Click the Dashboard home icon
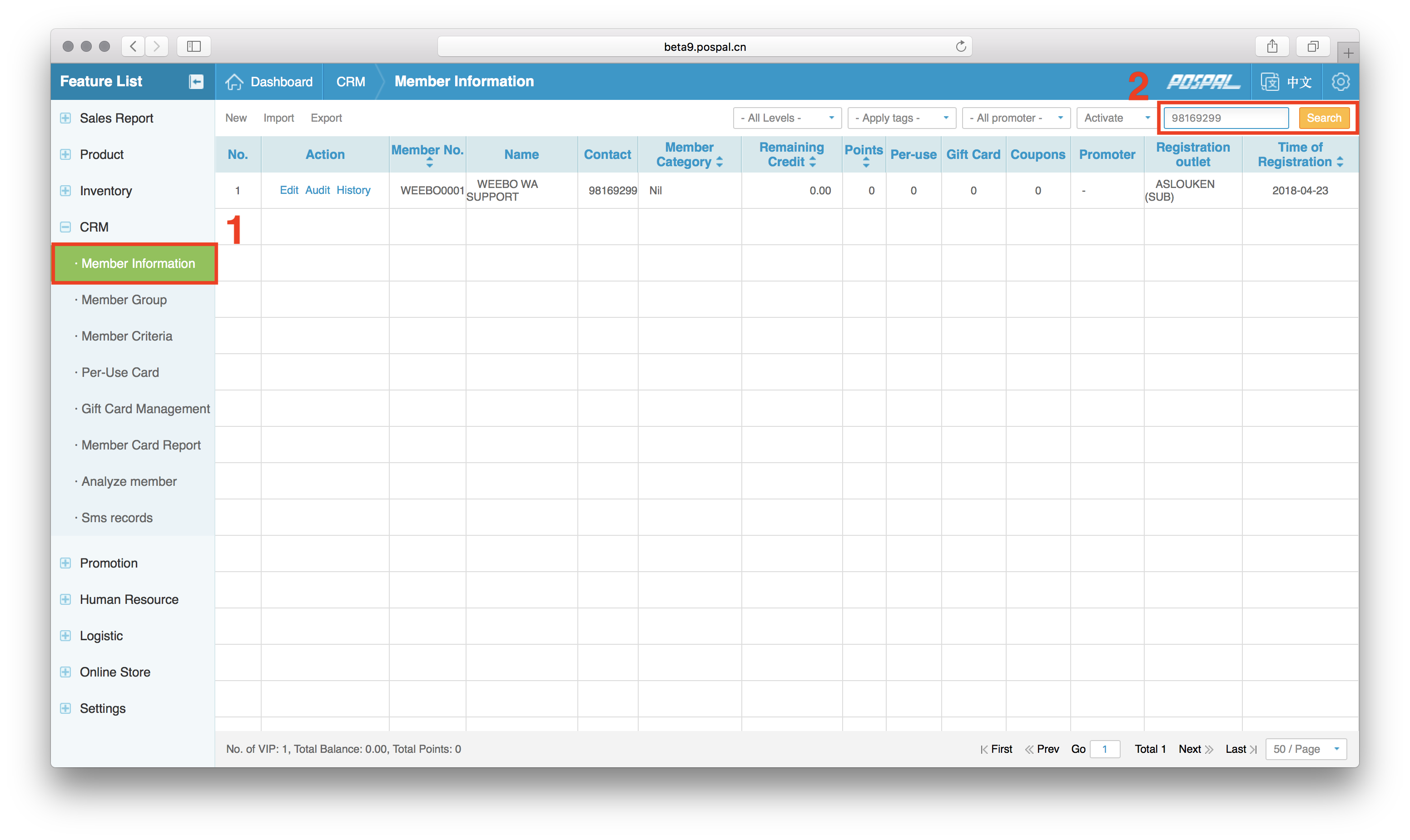1410x840 pixels. click(x=234, y=82)
